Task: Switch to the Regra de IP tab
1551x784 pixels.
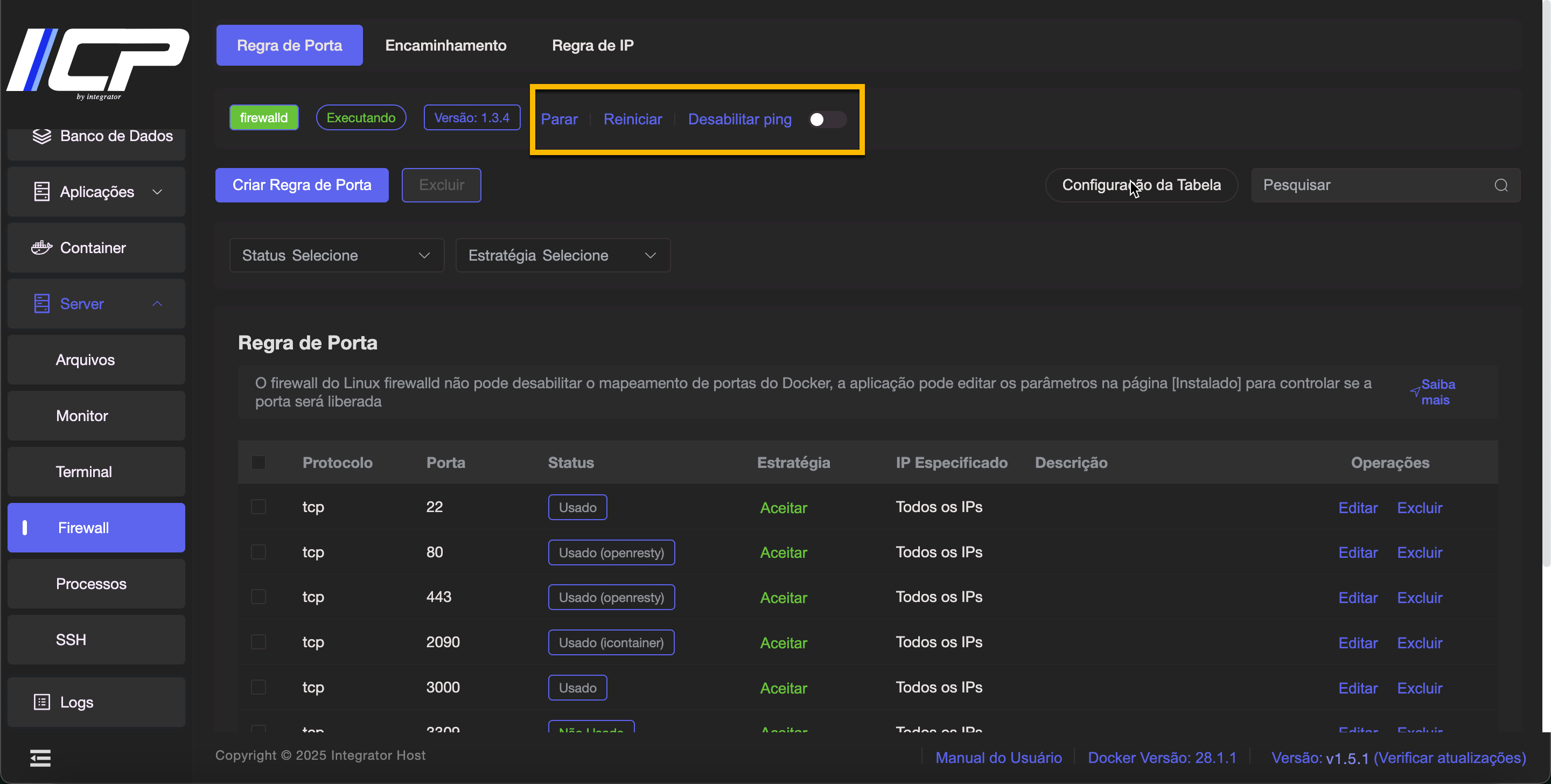Action: point(592,45)
